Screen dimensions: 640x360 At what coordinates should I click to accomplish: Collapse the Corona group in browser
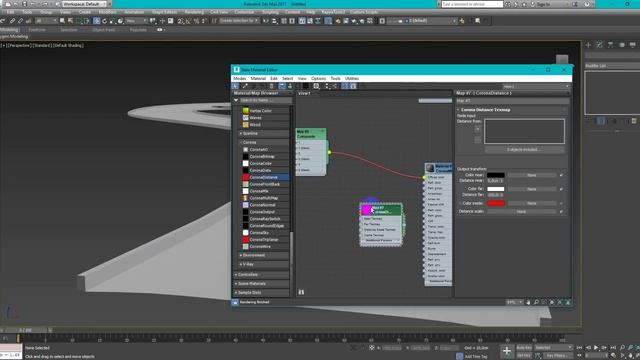point(264,142)
